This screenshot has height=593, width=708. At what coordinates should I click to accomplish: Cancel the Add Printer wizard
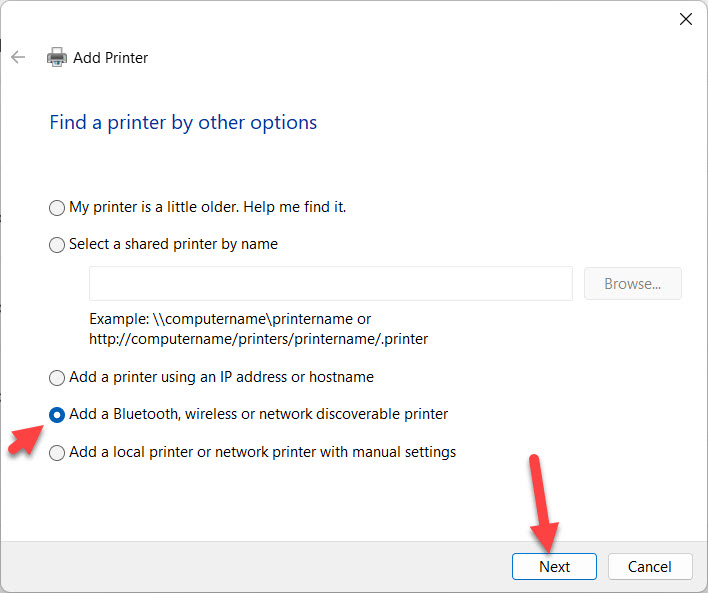coord(649,566)
